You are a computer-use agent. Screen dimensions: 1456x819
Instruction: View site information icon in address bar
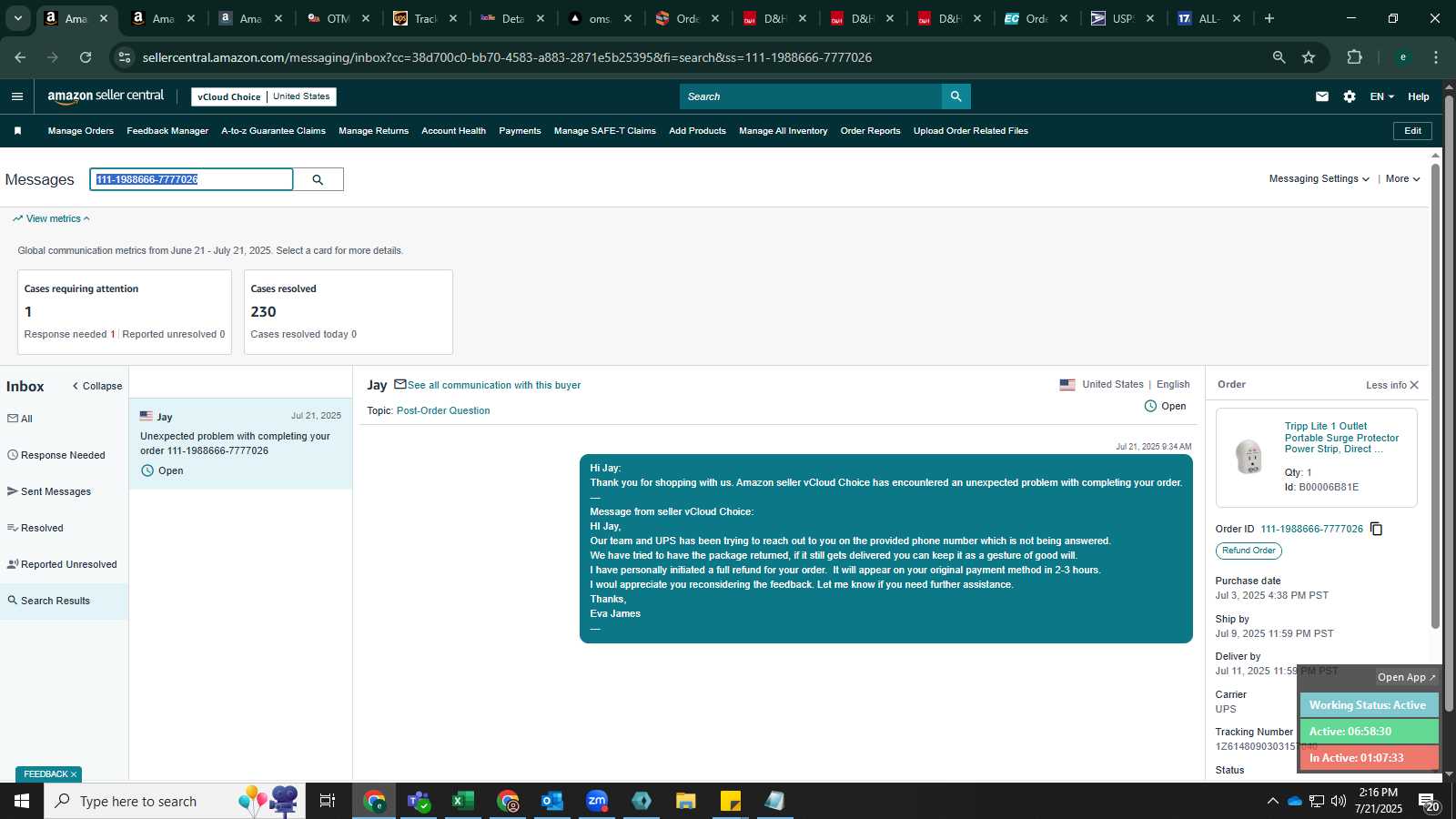pos(125,57)
